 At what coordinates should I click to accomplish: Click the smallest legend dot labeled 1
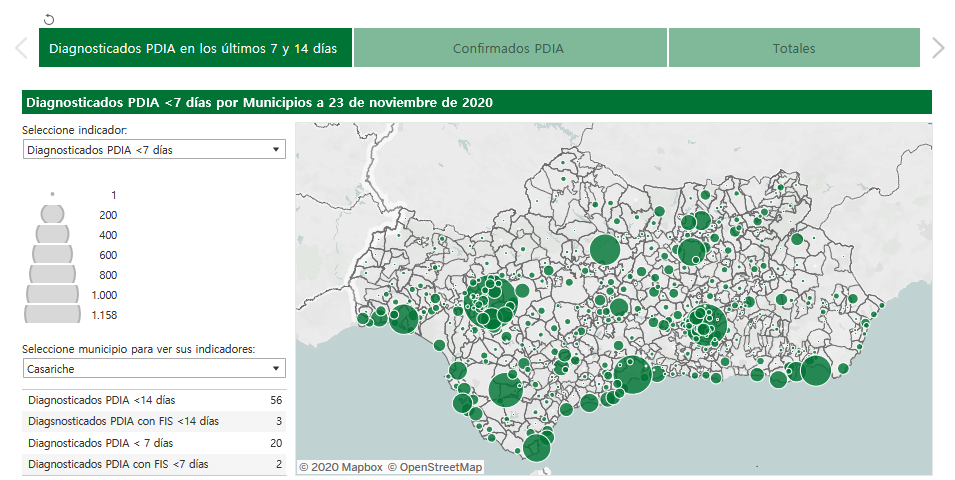[x=52, y=194]
